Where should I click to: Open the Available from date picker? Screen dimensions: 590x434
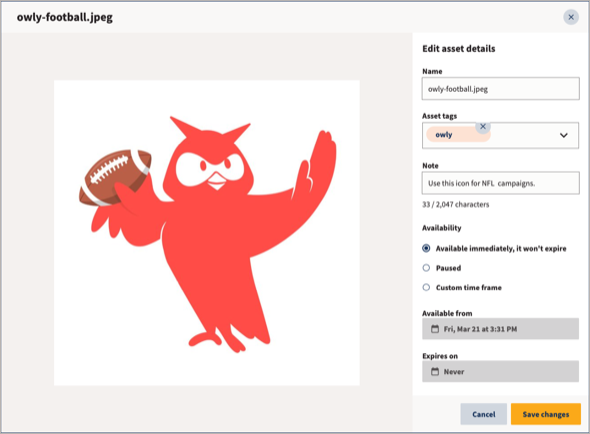pos(500,329)
